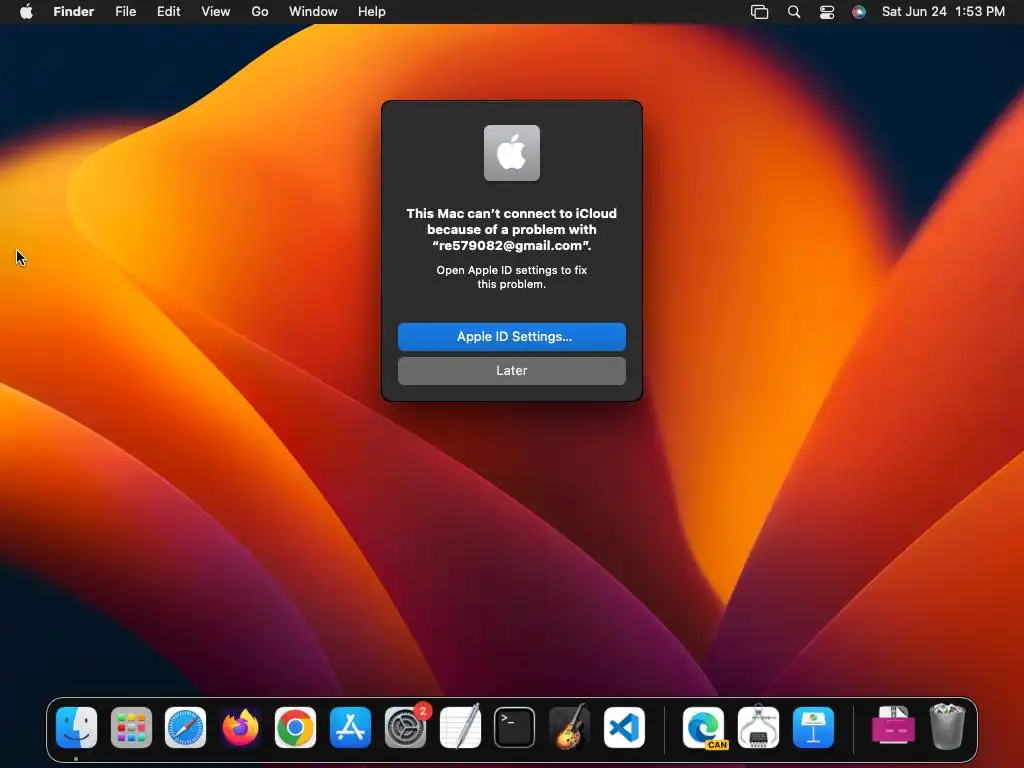Click the Stage Manager menu bar icon
Screen dimensions: 1024x768
(x=760, y=12)
